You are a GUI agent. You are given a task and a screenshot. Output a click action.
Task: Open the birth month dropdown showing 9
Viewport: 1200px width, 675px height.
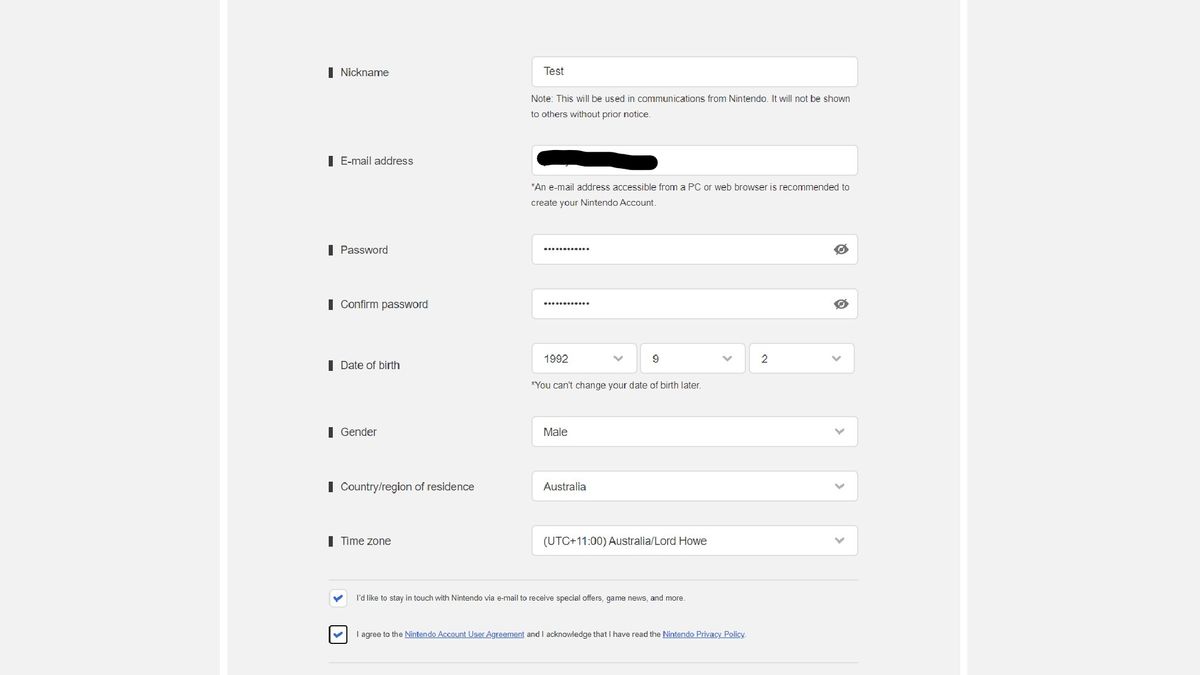click(692, 357)
